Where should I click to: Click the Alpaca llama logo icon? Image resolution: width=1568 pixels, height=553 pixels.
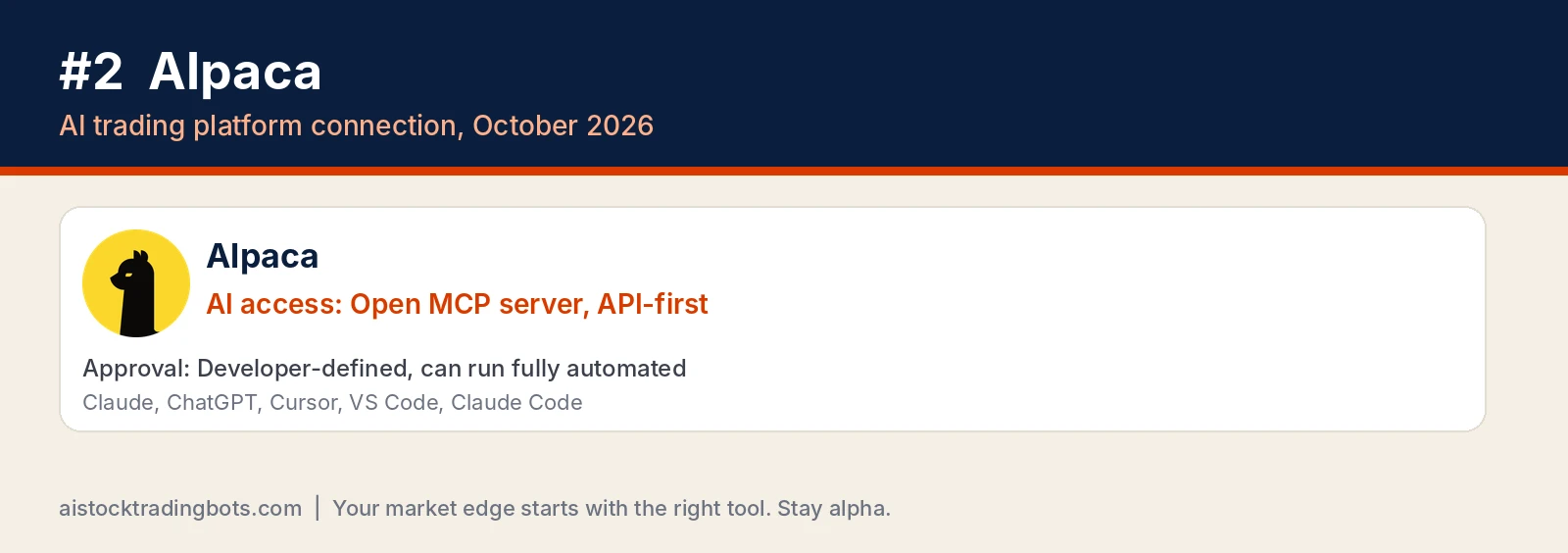pyautogui.click(x=136, y=283)
